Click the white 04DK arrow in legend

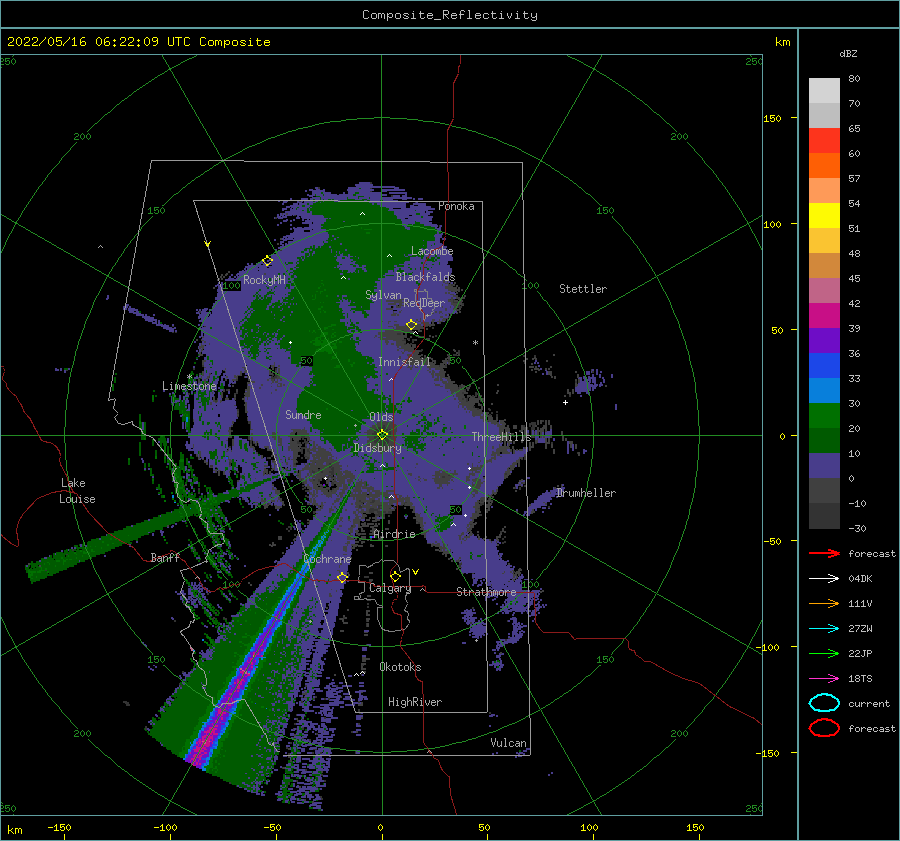824,579
